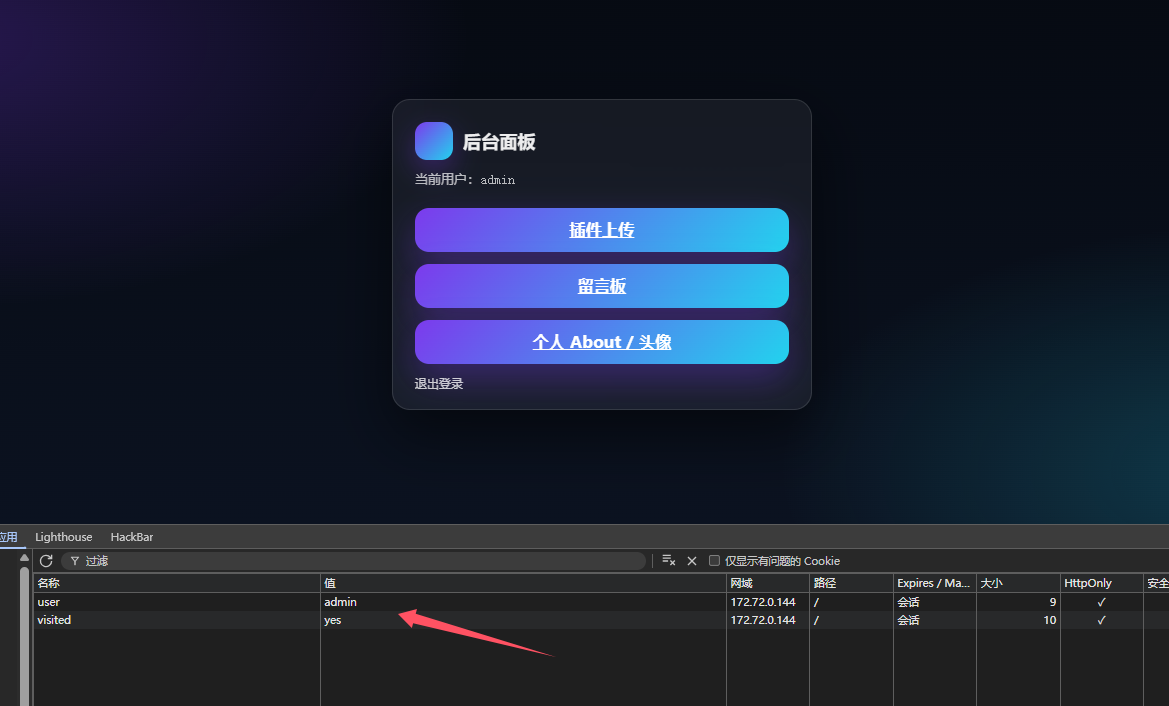Select the visited cookie value yes
This screenshot has height=706, width=1169.
click(333, 620)
